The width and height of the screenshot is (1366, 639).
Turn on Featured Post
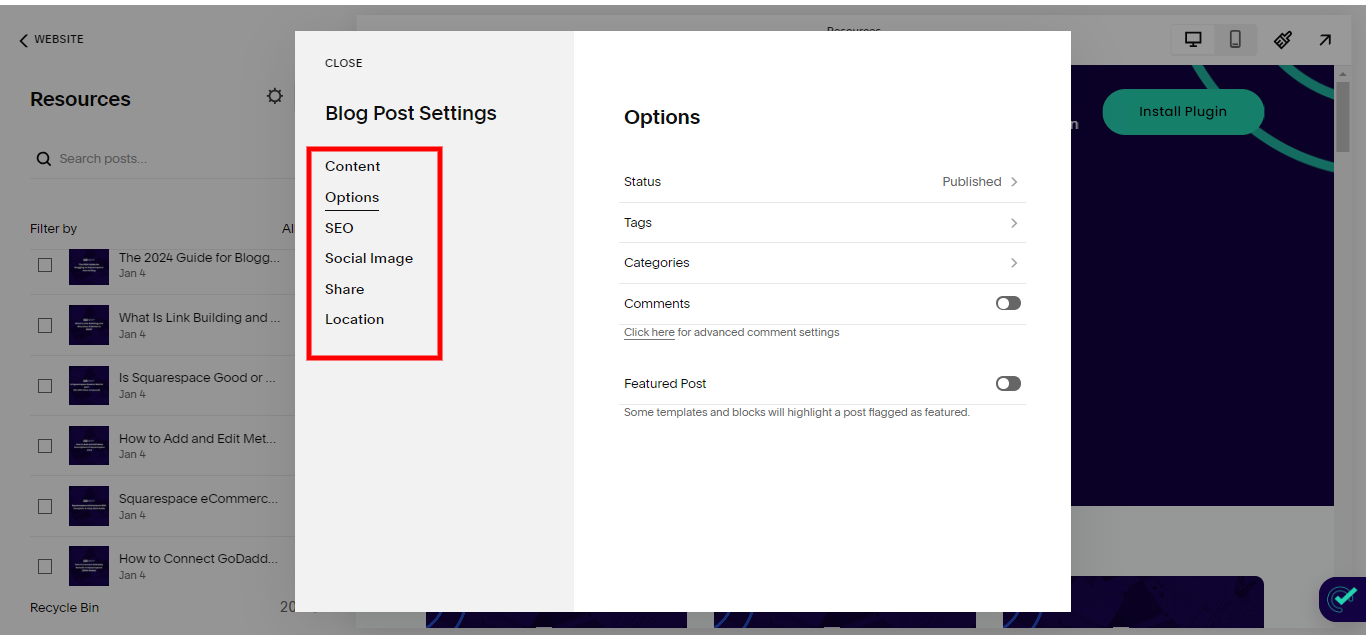point(1007,383)
